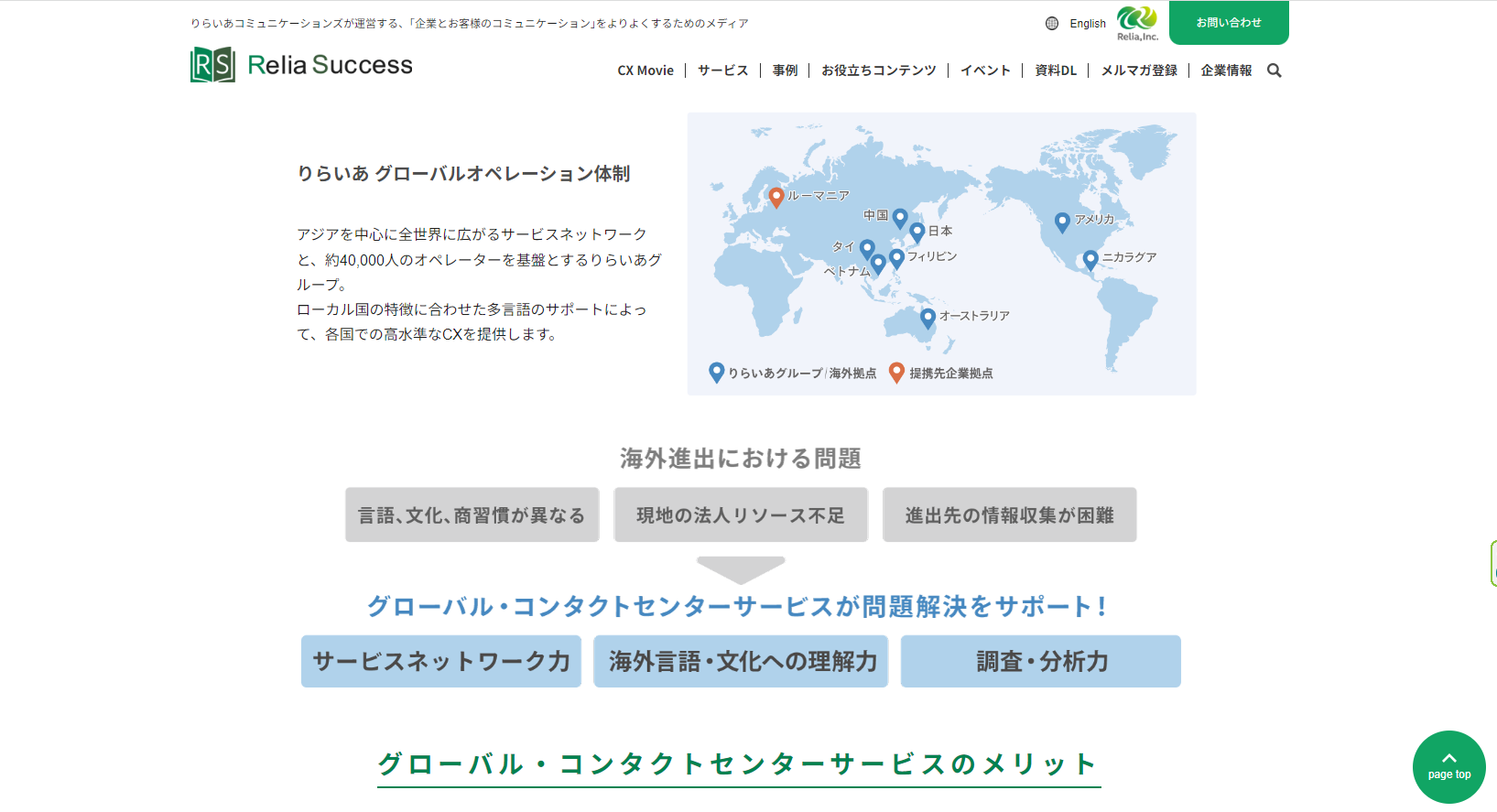The height and width of the screenshot is (812, 1497).
Task: Open the 企業情報 menu item
Action: pyautogui.click(x=1226, y=70)
